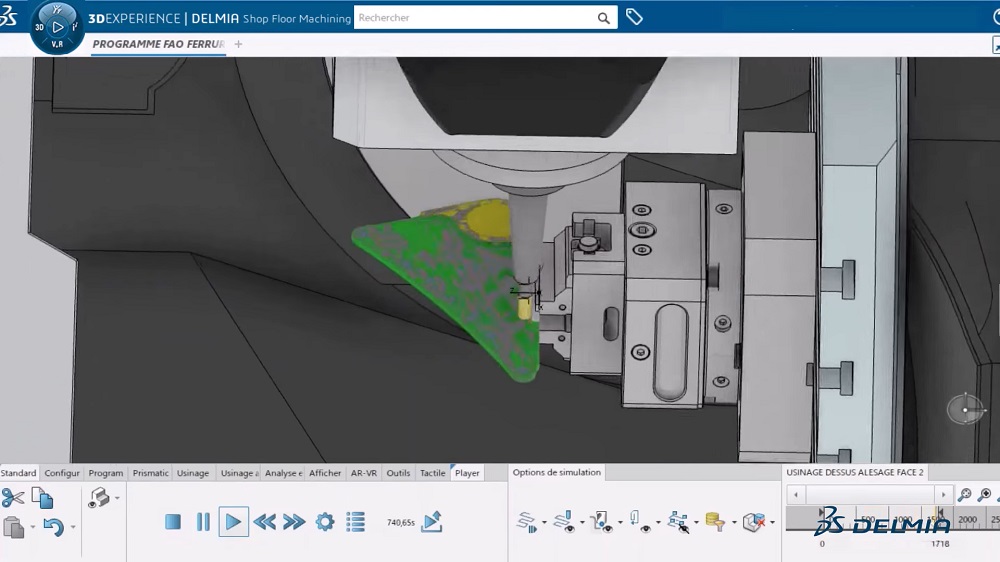
Task: Click timeline ruler at 2000 mark
Action: coord(967,520)
